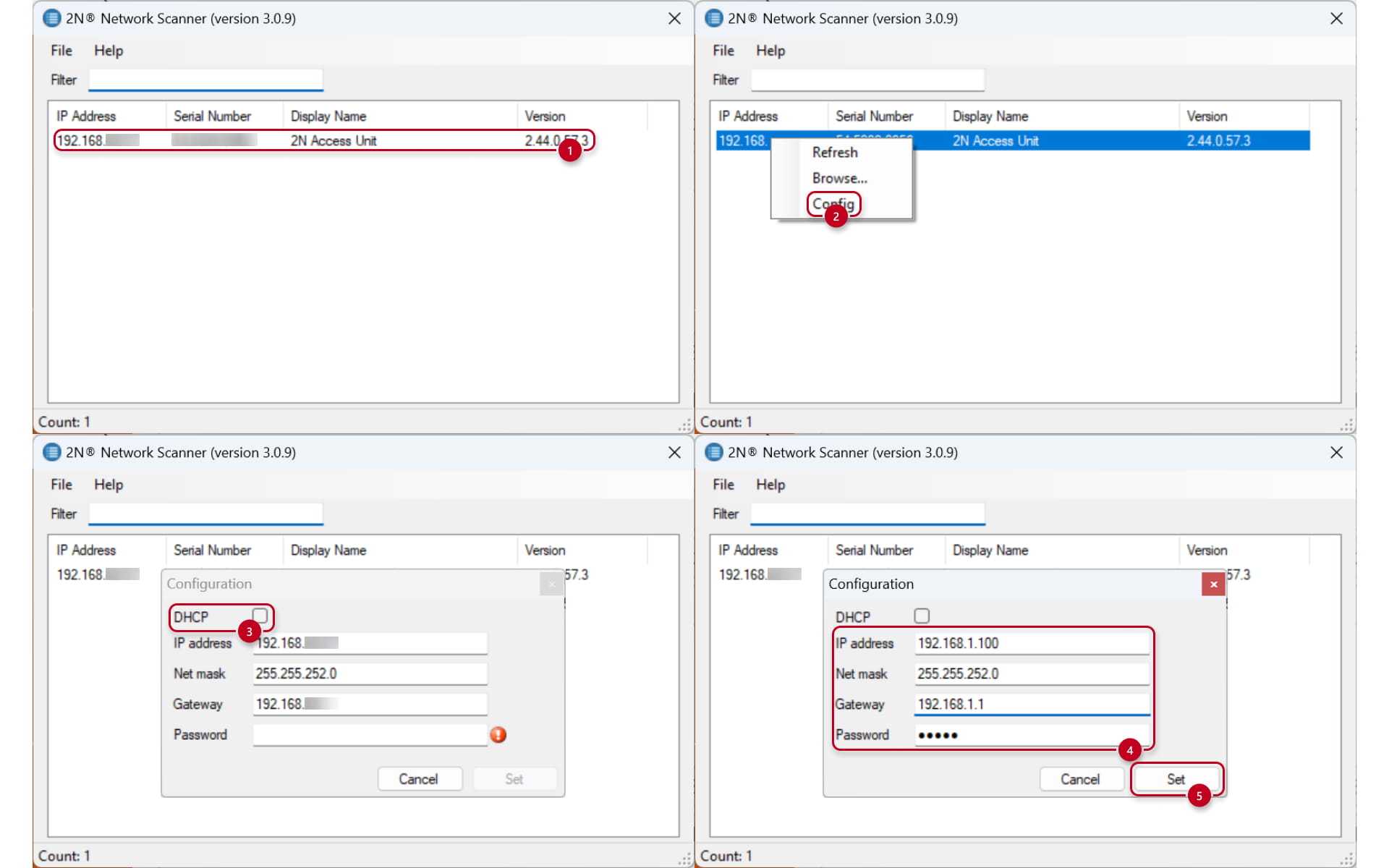This screenshot has height=868, width=1389.
Task: Toggle the DHCP checkbox in the bottom-left Configuration dialog
Action: [260, 616]
